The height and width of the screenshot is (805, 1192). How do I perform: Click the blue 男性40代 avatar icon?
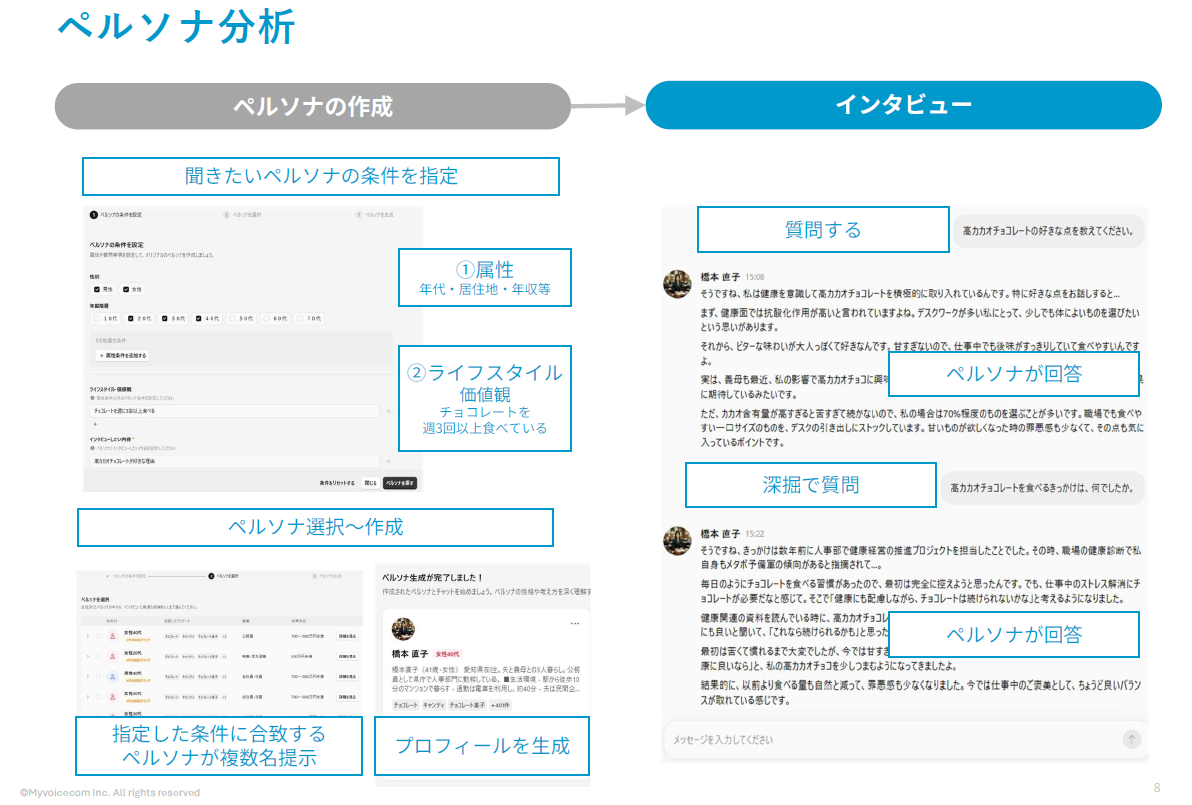pos(113,677)
